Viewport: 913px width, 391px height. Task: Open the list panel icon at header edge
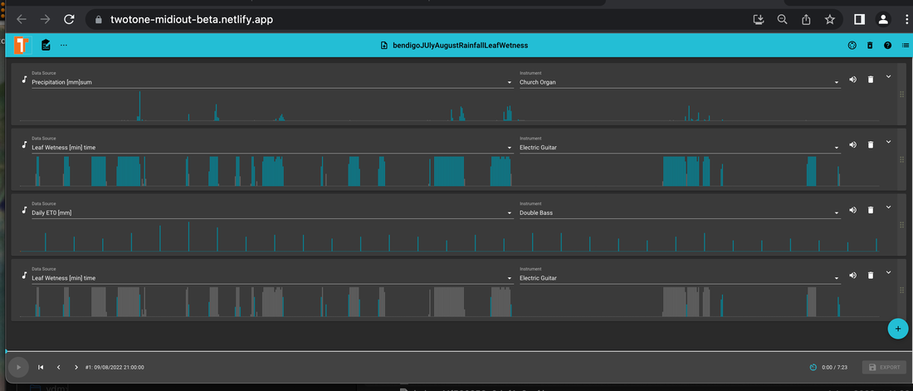tap(905, 45)
